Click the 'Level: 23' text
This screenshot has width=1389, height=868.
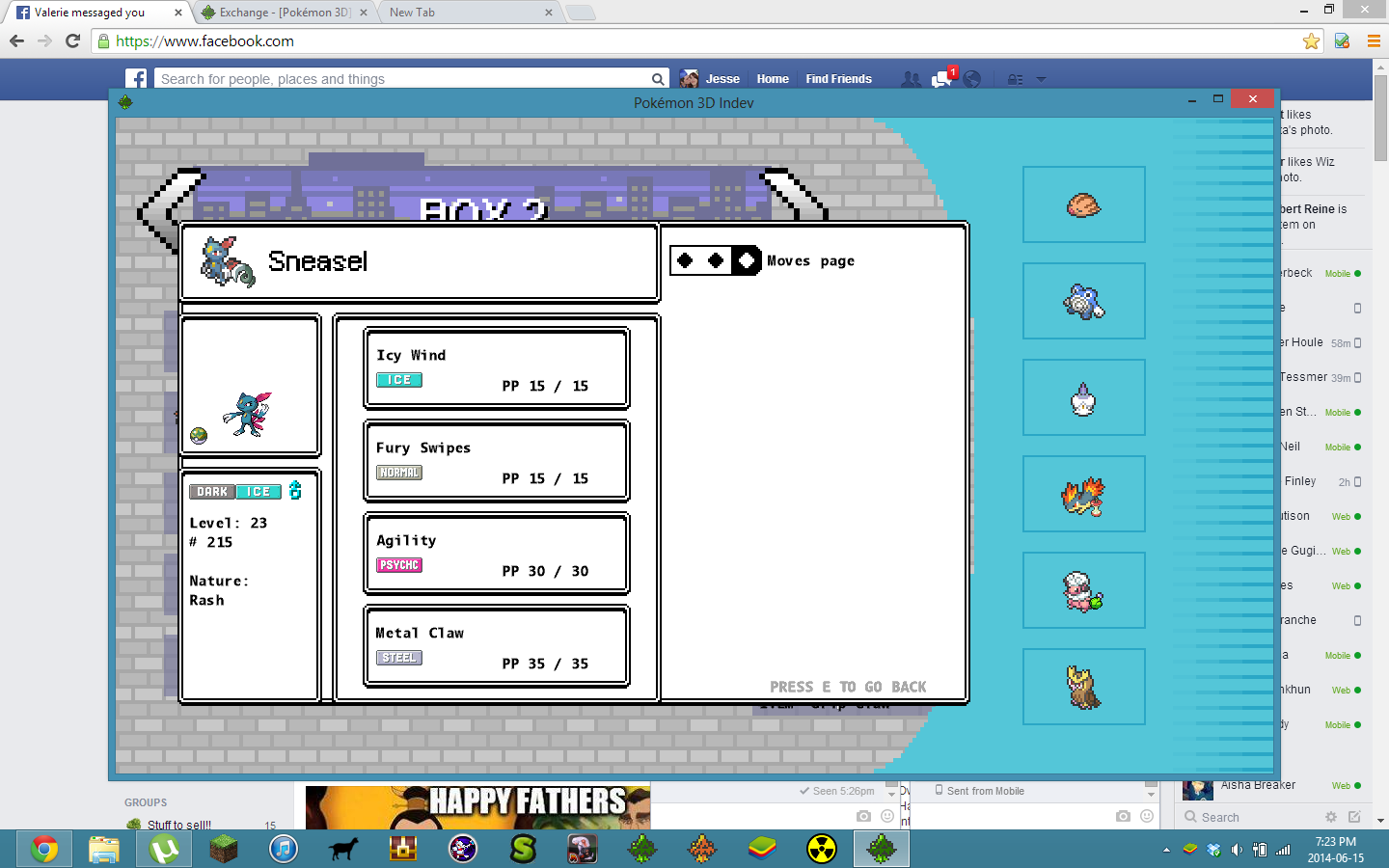(x=229, y=523)
